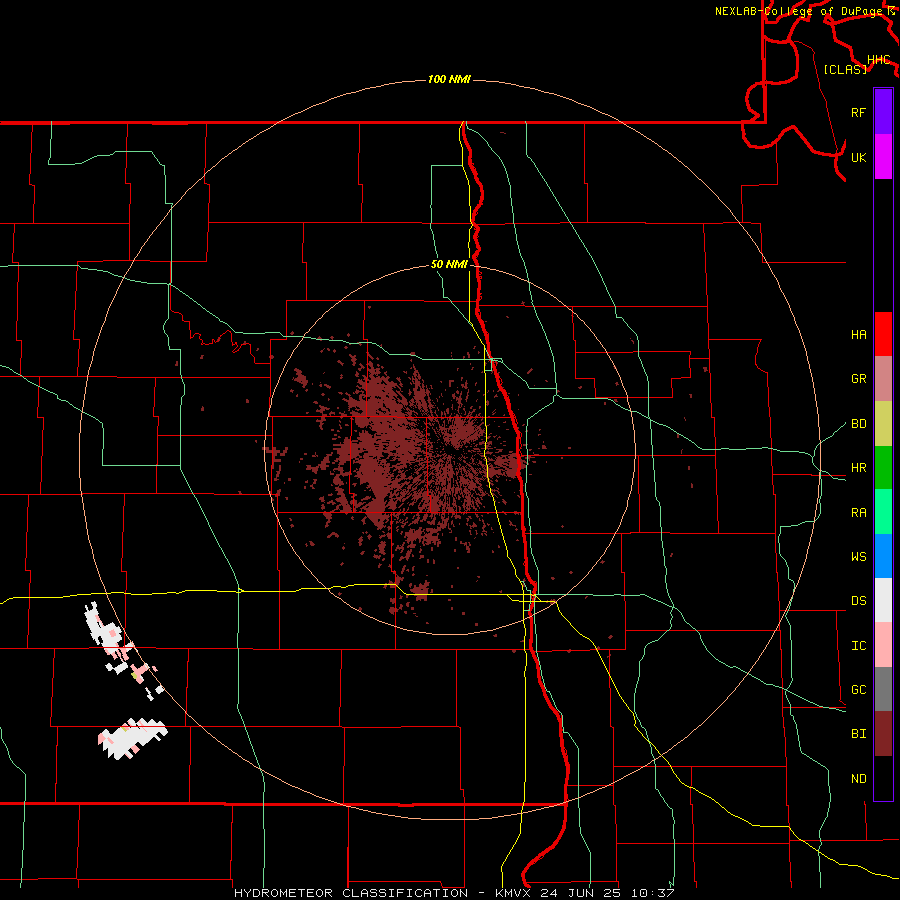Click the "BI" legend label
900x900 pixels.
point(858,734)
